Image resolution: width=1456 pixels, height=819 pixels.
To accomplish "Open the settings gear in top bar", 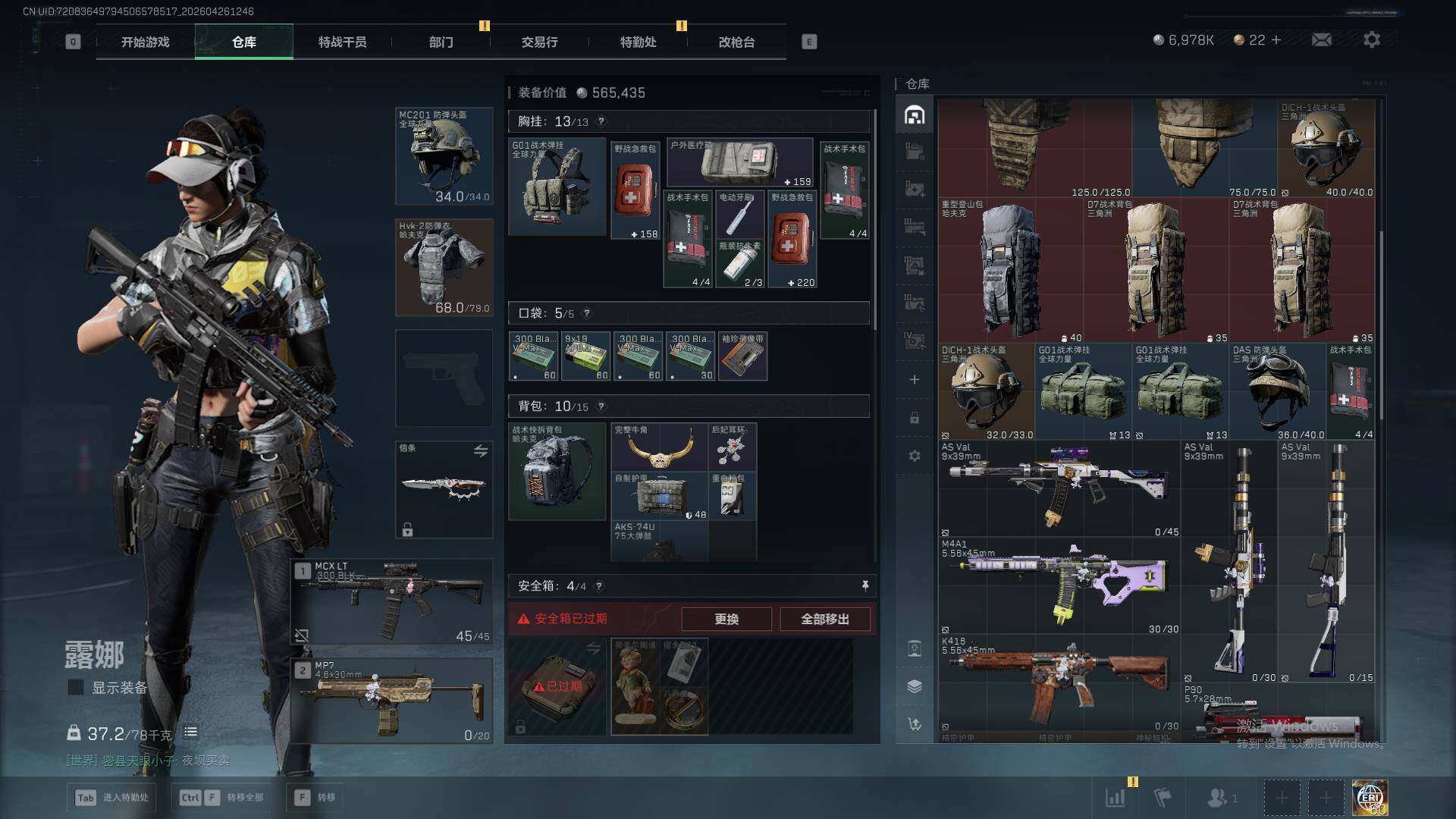I will pos(1372,39).
